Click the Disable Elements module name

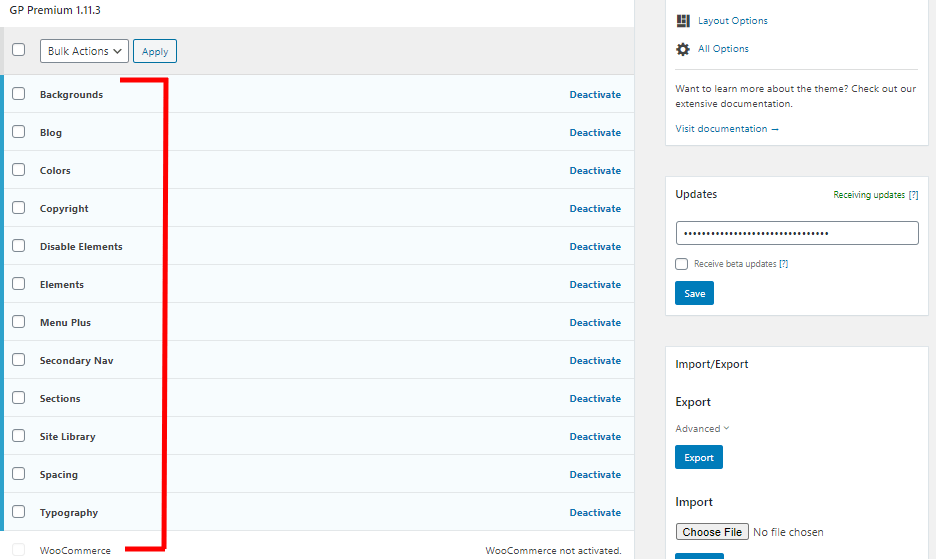(81, 247)
